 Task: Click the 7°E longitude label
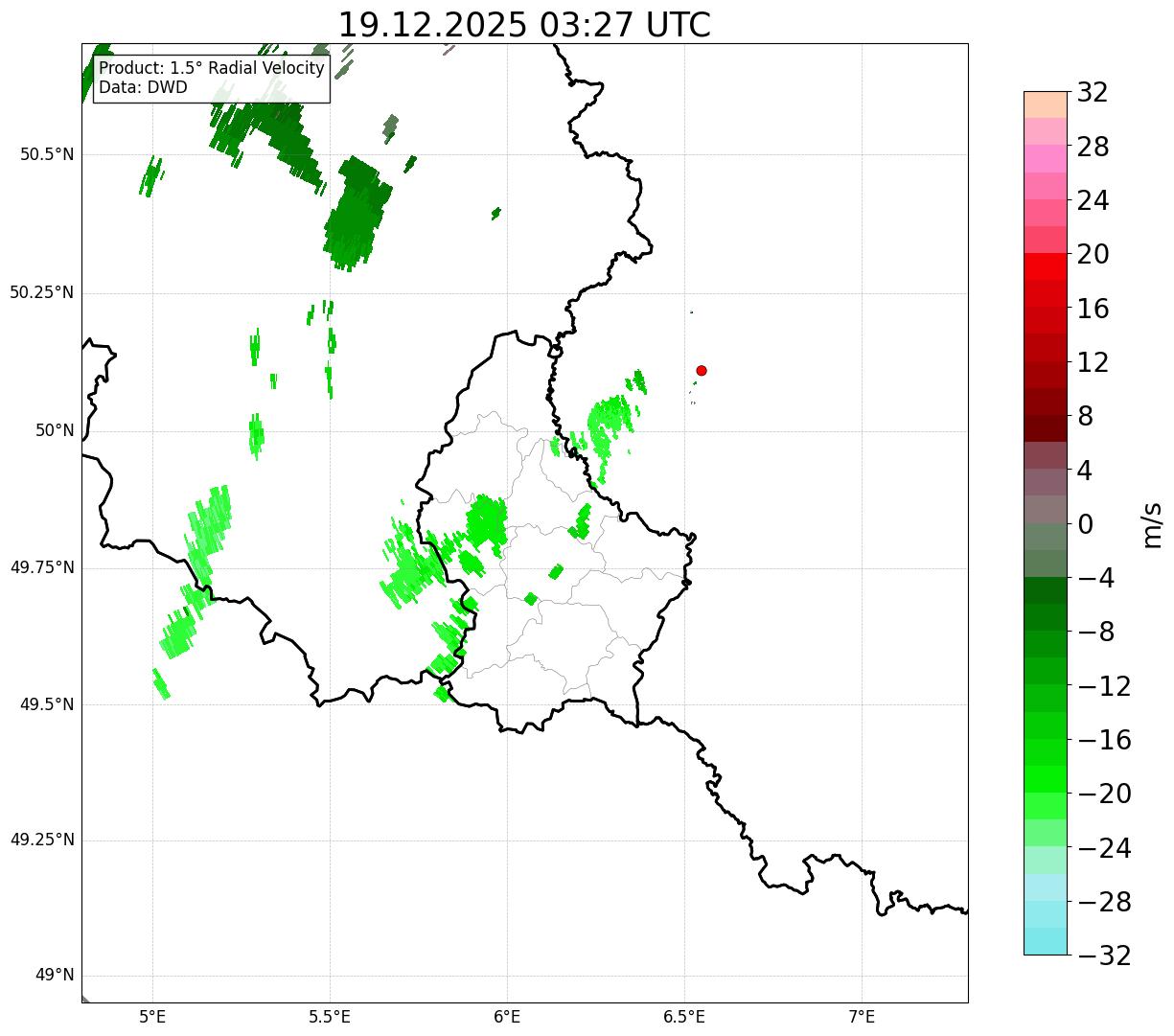(862, 1017)
